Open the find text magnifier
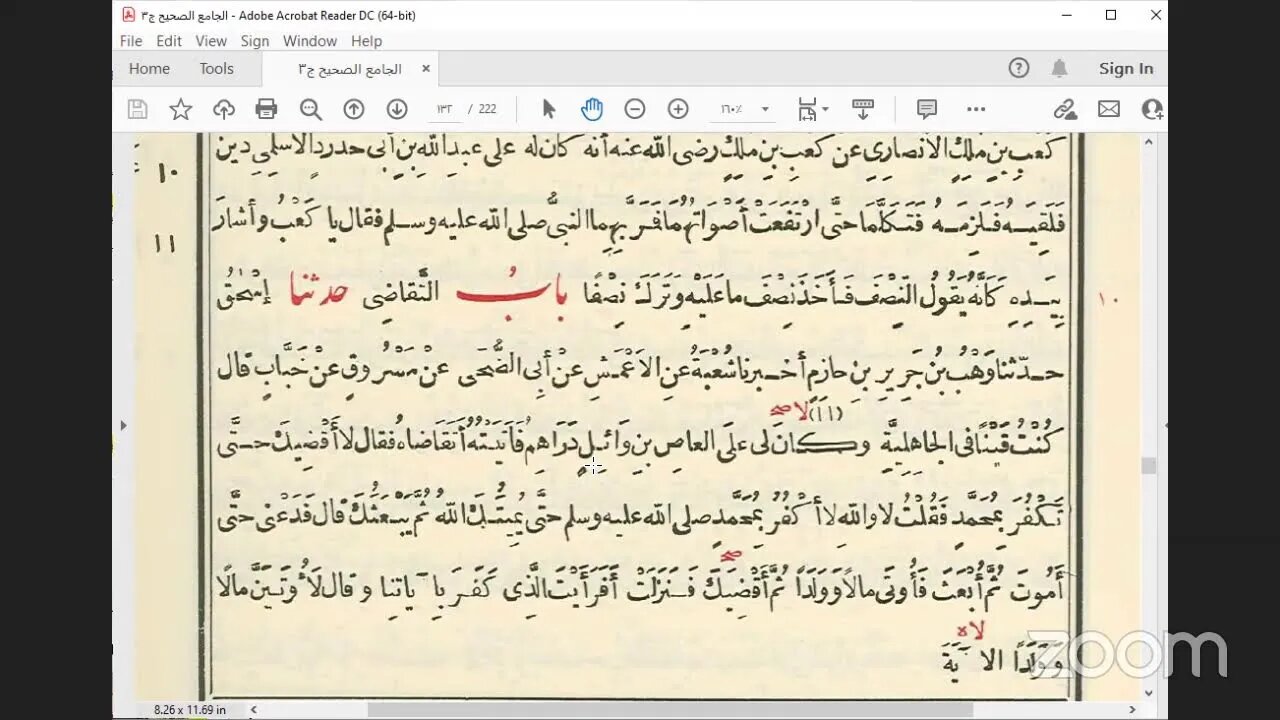This screenshot has height=720, width=1280. coord(311,109)
